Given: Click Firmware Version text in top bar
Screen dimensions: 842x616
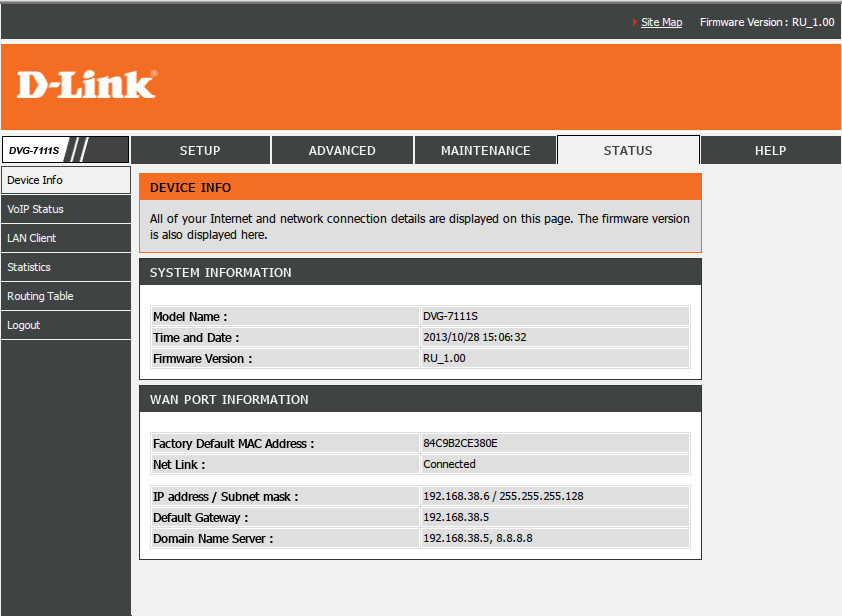Looking at the screenshot, I should click(767, 22).
